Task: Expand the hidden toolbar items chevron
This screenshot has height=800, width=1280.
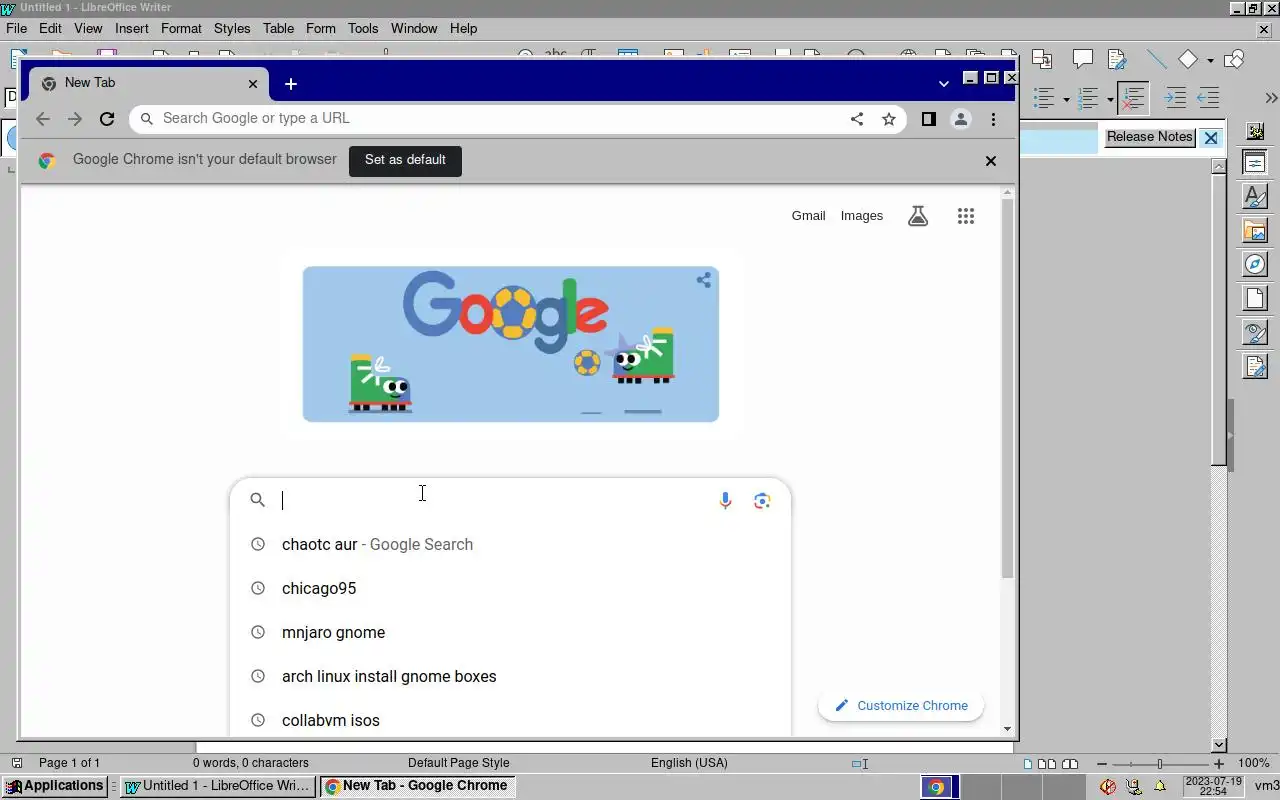Action: coord(1271,98)
